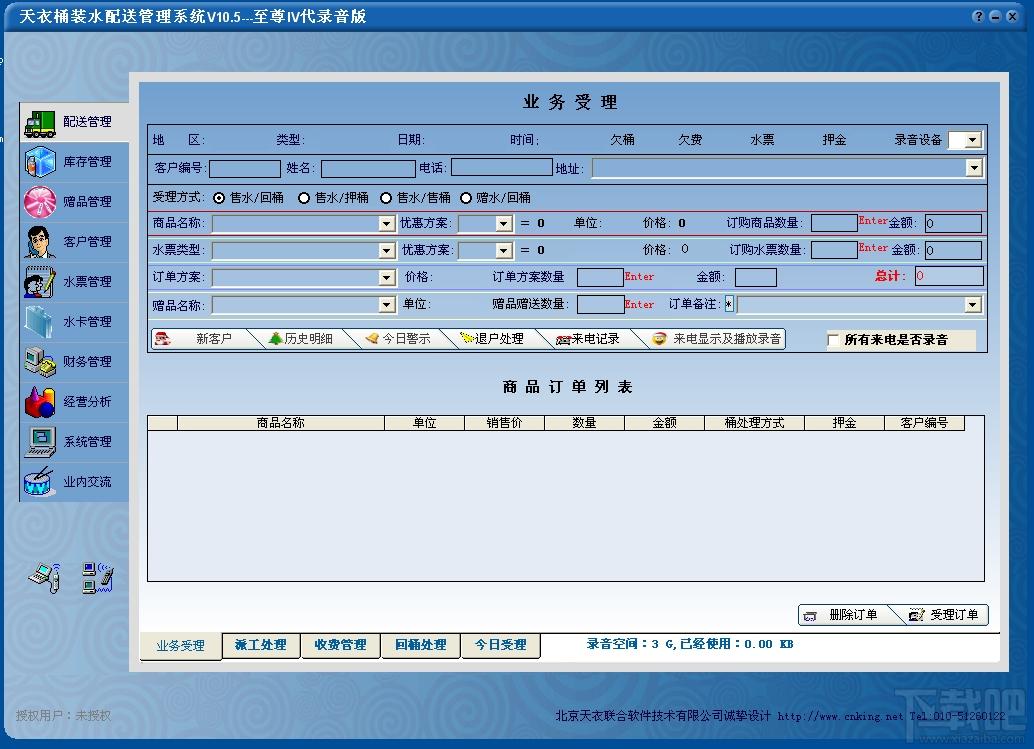This screenshot has height=749, width=1034.
Task: Expand 优惠方案 dropdown in 商品名称 row
Action: 504,224
